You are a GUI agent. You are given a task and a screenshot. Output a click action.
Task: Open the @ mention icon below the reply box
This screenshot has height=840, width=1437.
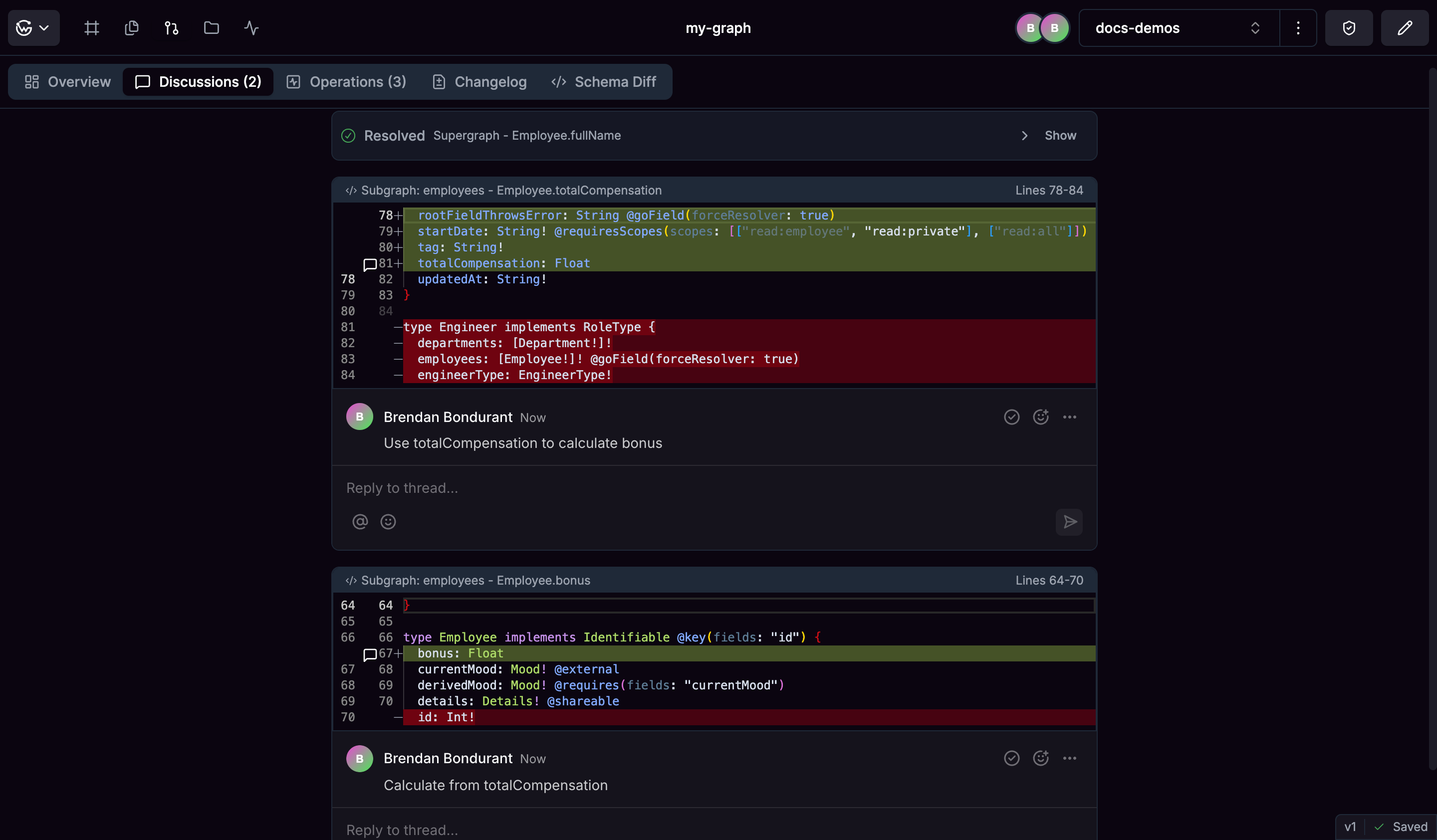tap(359, 521)
